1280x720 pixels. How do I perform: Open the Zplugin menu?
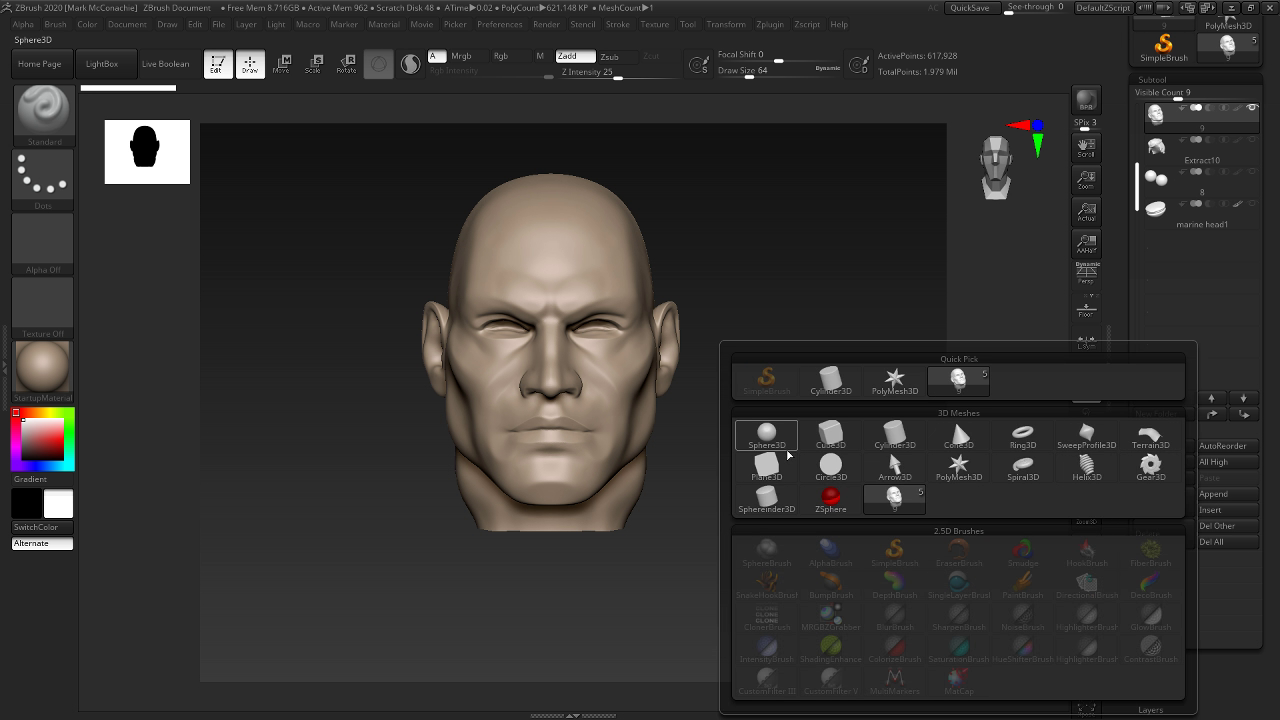pyautogui.click(x=770, y=24)
